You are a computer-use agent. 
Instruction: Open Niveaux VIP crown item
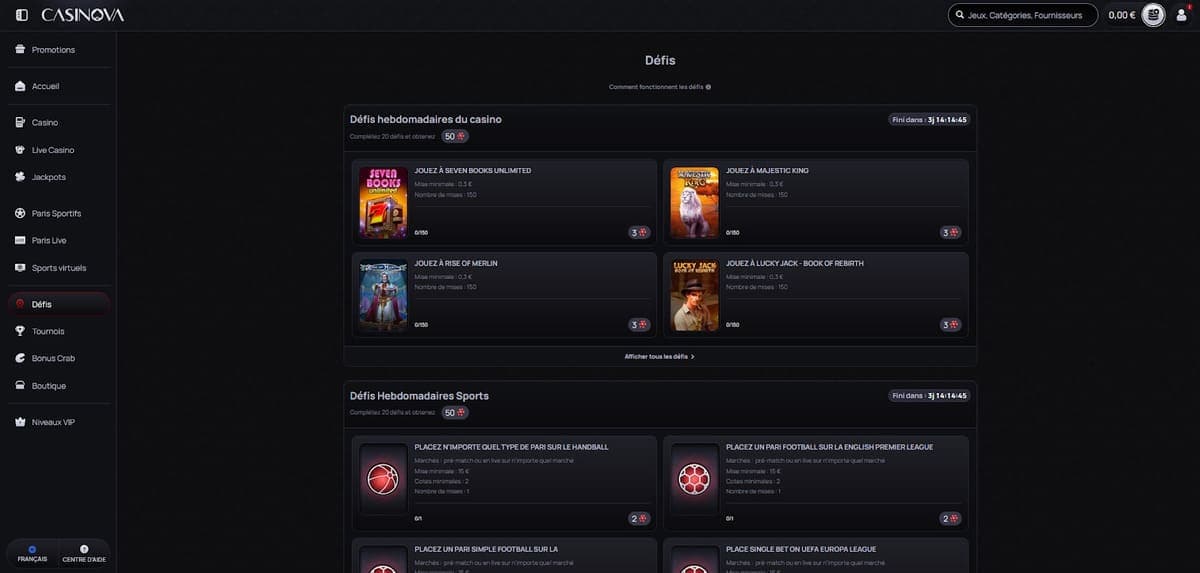[x=53, y=422]
